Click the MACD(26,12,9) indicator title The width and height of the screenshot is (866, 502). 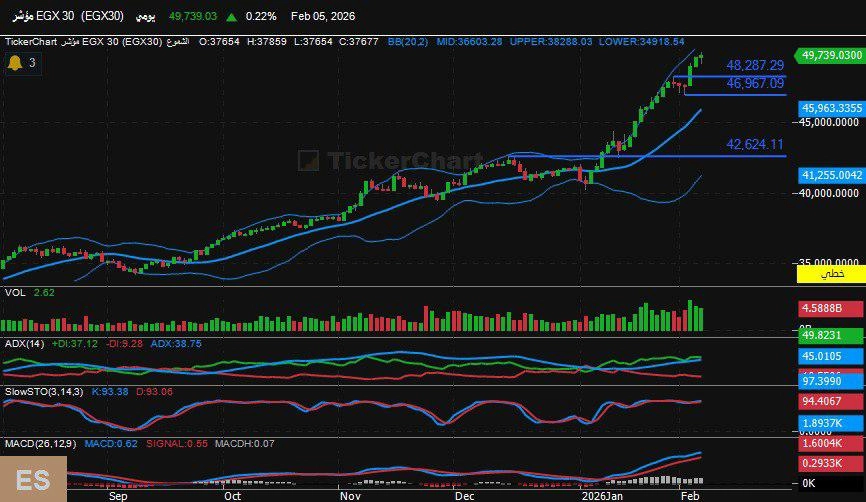coord(41,443)
